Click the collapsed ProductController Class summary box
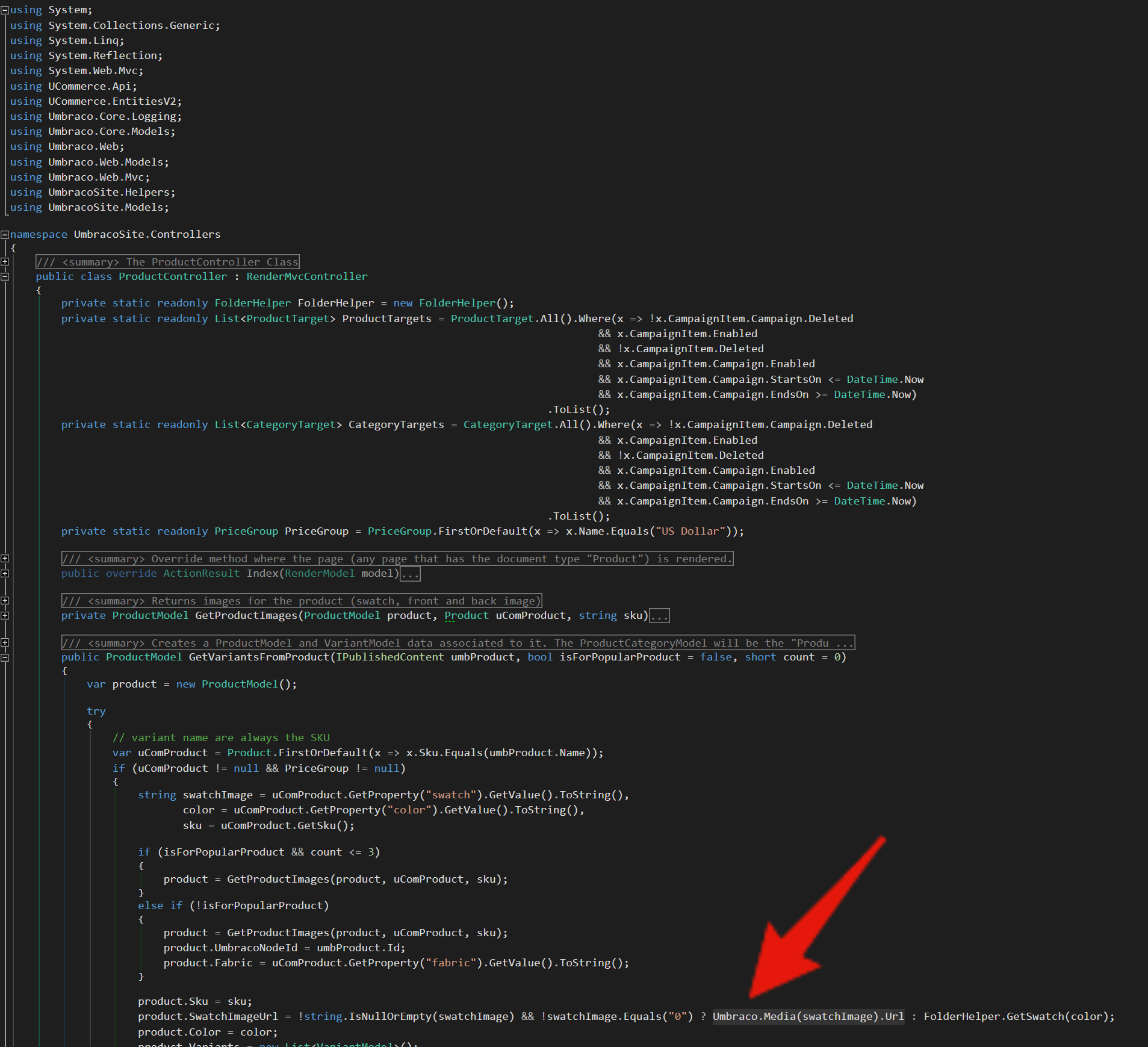Image resolution: width=1148 pixels, height=1047 pixels. pyautogui.click(x=167, y=262)
